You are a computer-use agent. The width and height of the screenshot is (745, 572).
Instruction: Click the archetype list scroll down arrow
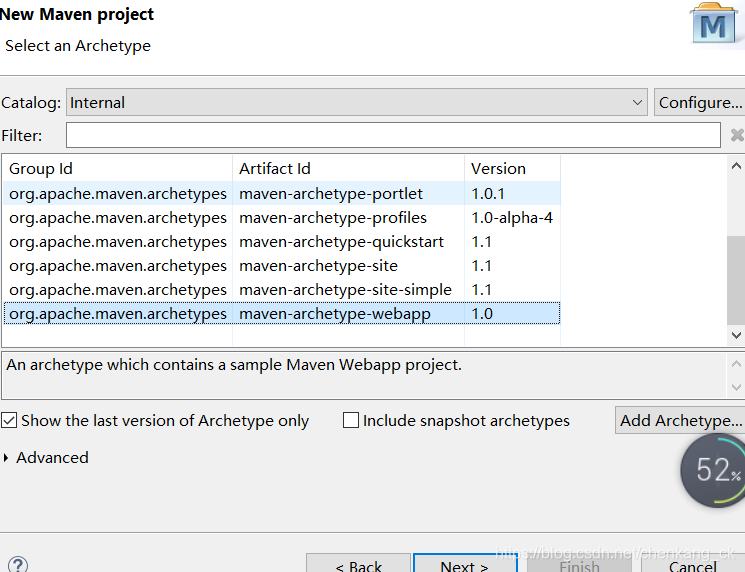(736, 335)
